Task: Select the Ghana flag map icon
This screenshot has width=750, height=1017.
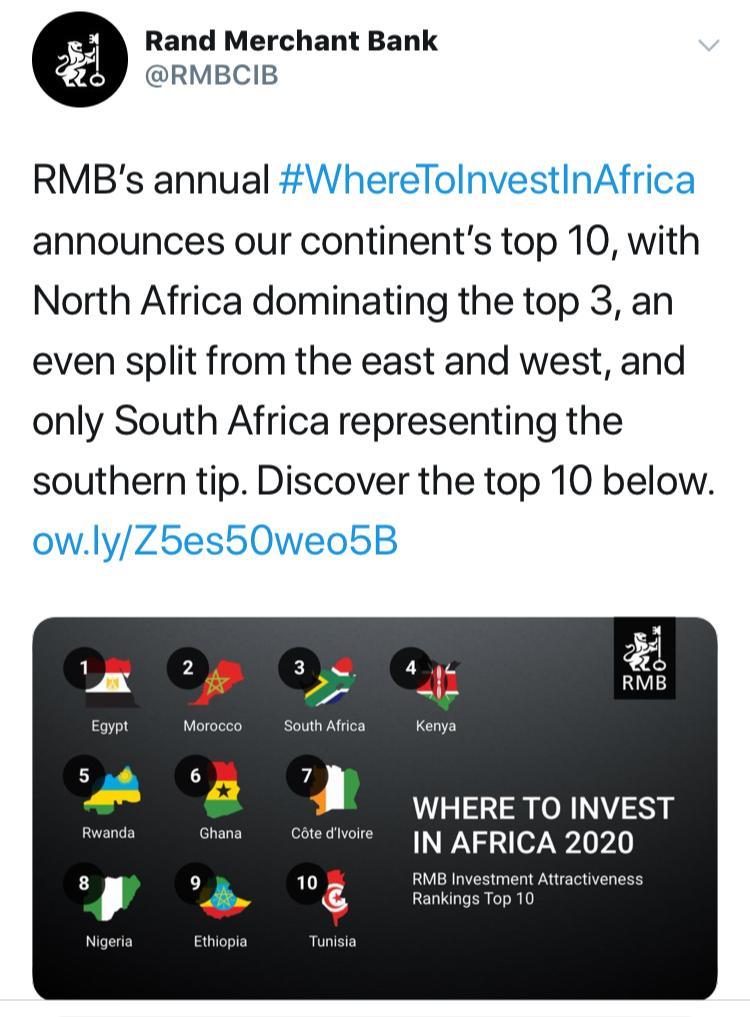Action: [223, 790]
